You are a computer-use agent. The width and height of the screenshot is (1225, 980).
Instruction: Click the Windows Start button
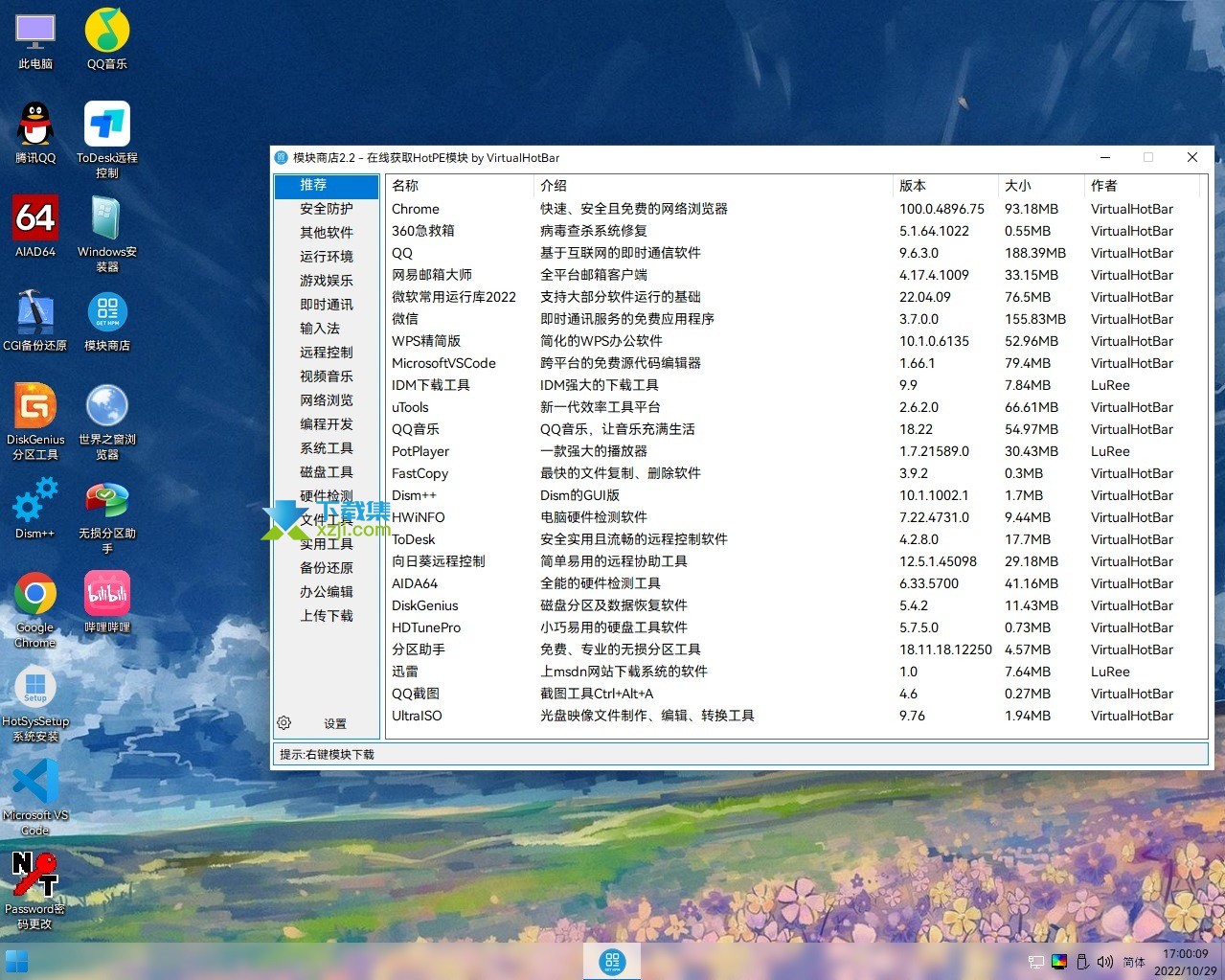[x=17, y=961]
